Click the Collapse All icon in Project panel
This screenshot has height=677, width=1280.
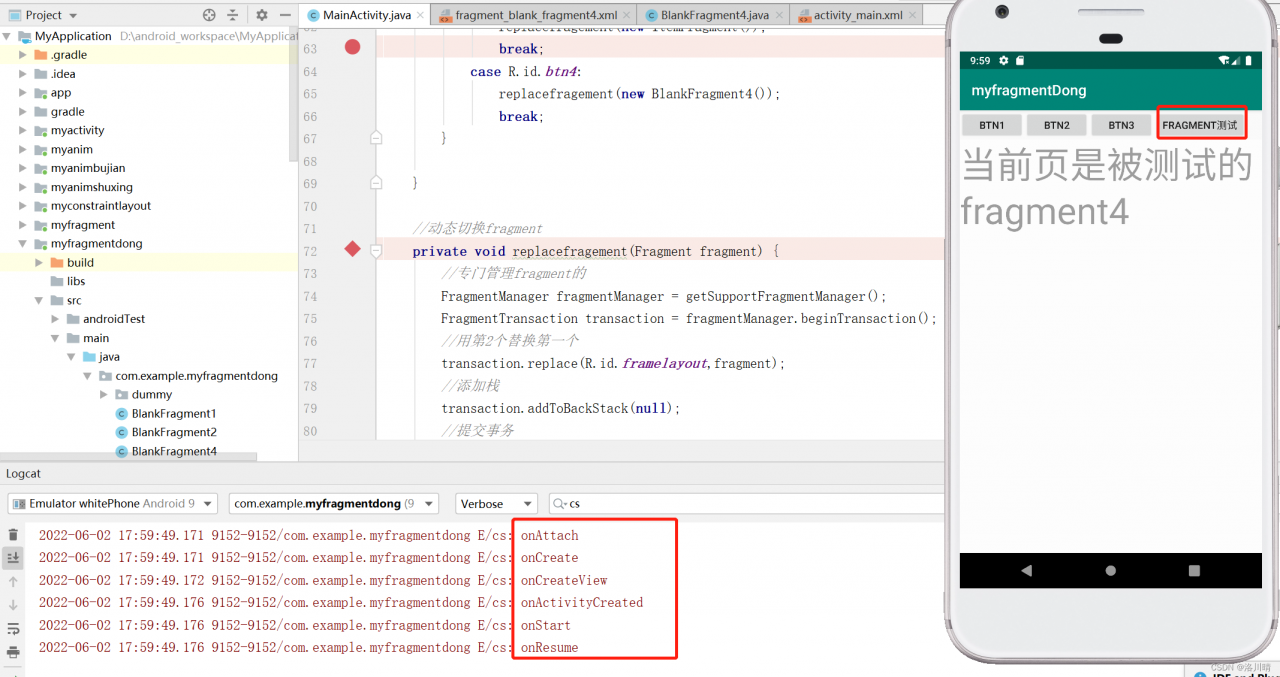tap(233, 15)
